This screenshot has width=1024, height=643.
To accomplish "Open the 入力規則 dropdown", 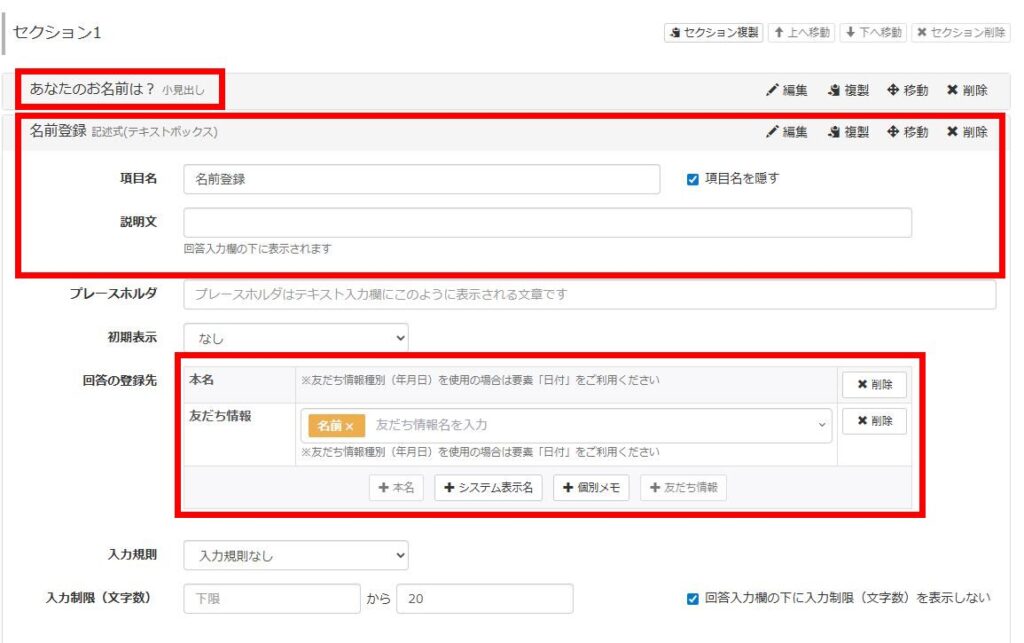I will tap(296, 555).
